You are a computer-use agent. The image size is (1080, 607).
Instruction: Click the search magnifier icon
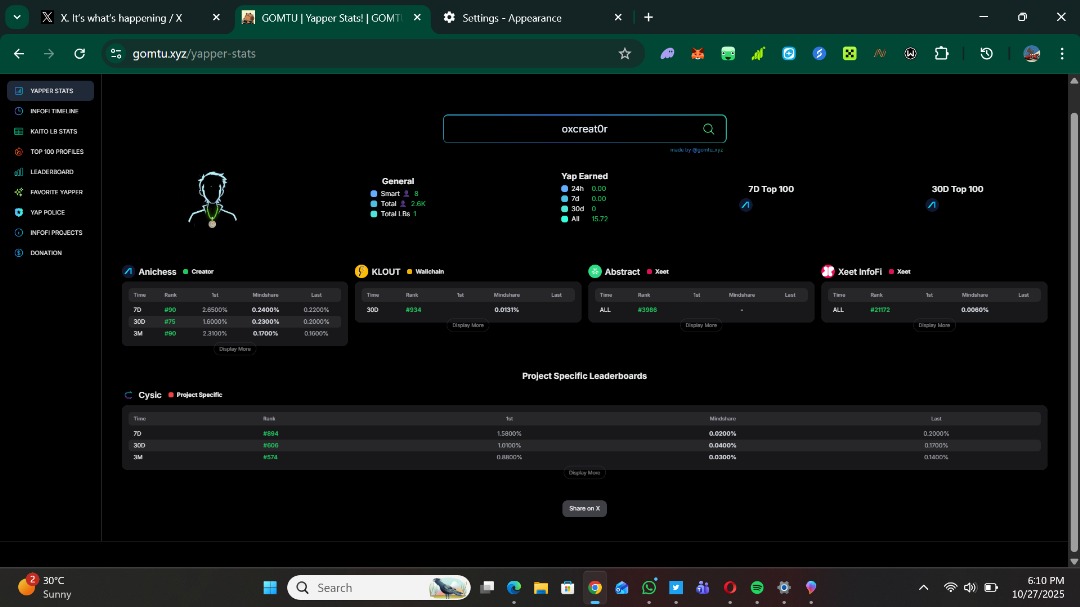[708, 129]
